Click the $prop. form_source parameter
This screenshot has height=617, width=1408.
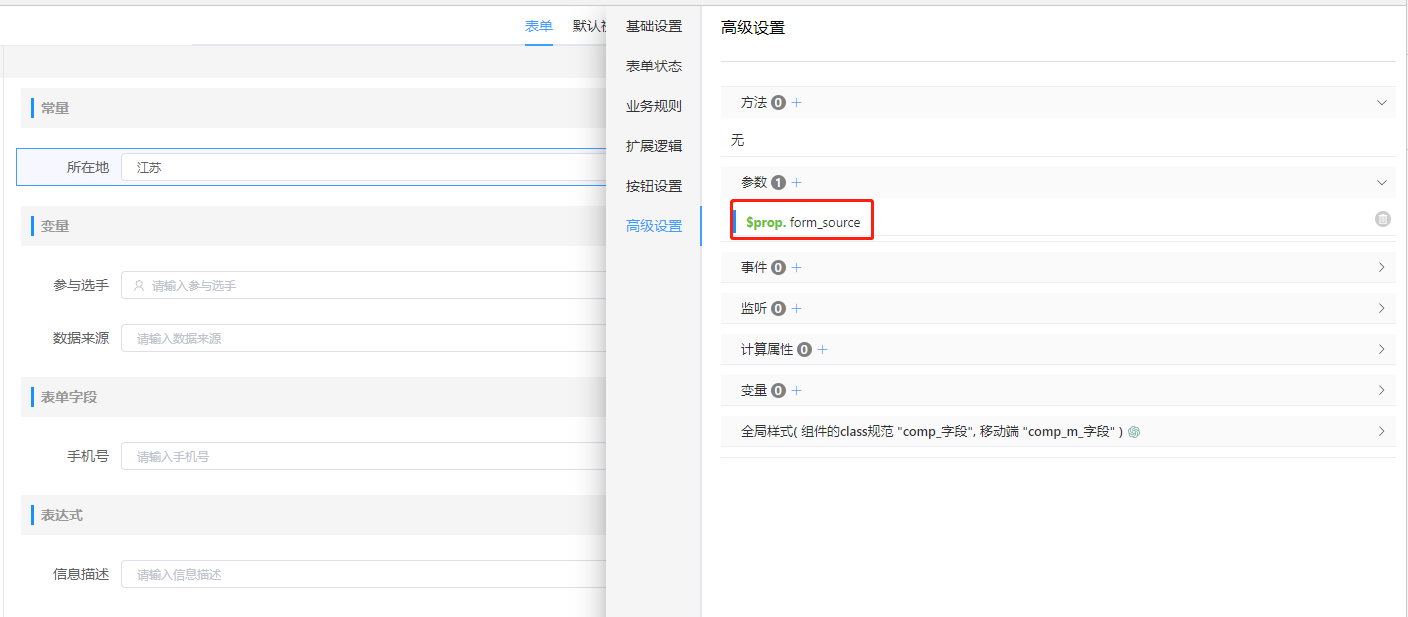coord(803,222)
